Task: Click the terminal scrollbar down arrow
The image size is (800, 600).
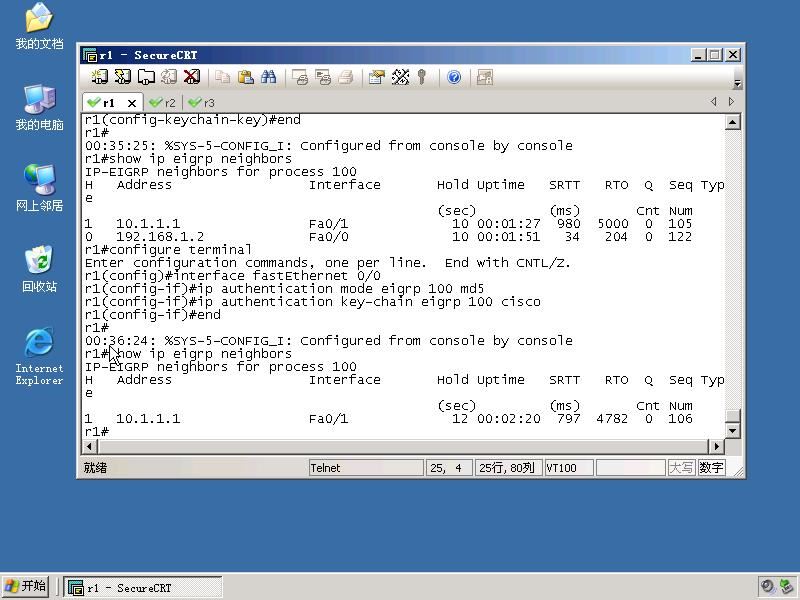Action: [733, 431]
